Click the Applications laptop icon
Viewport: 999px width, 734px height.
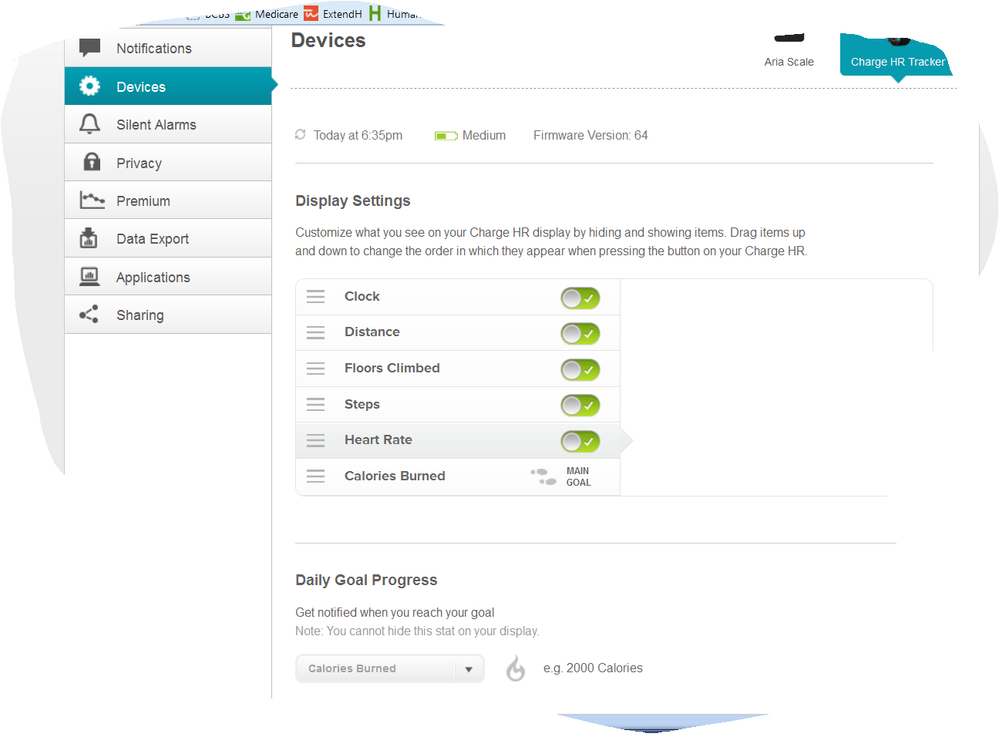[89, 277]
